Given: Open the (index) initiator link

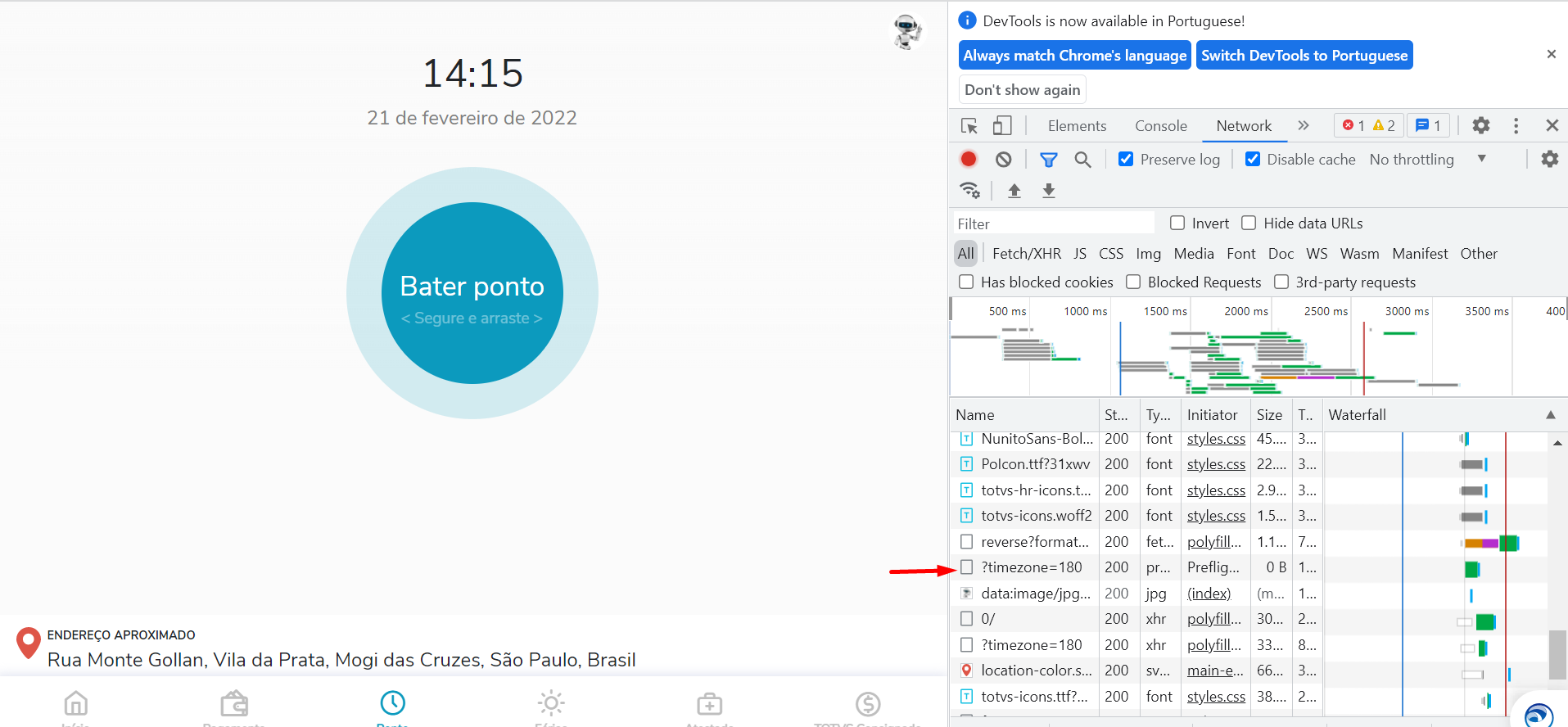Looking at the screenshot, I should [1209, 594].
